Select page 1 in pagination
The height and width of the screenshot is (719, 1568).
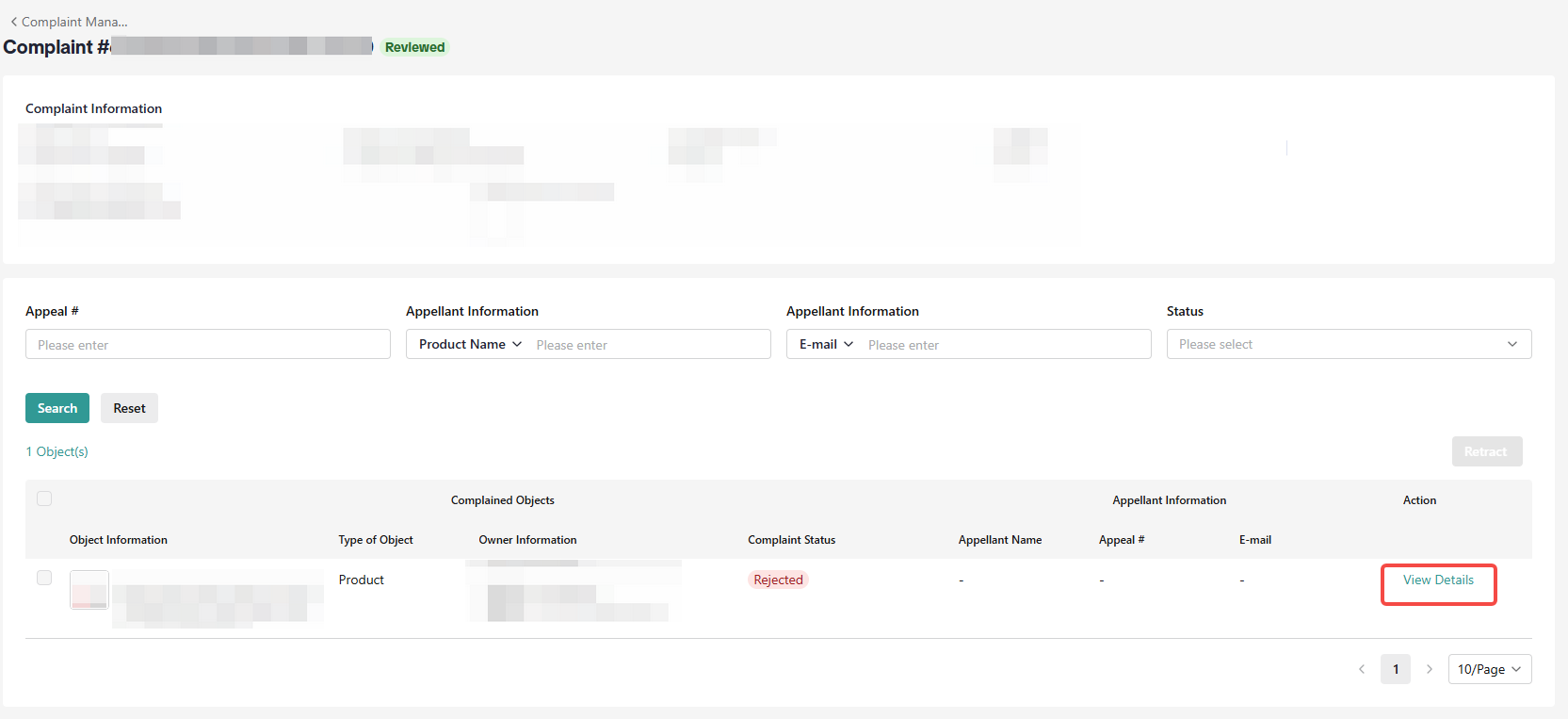tap(1396, 669)
